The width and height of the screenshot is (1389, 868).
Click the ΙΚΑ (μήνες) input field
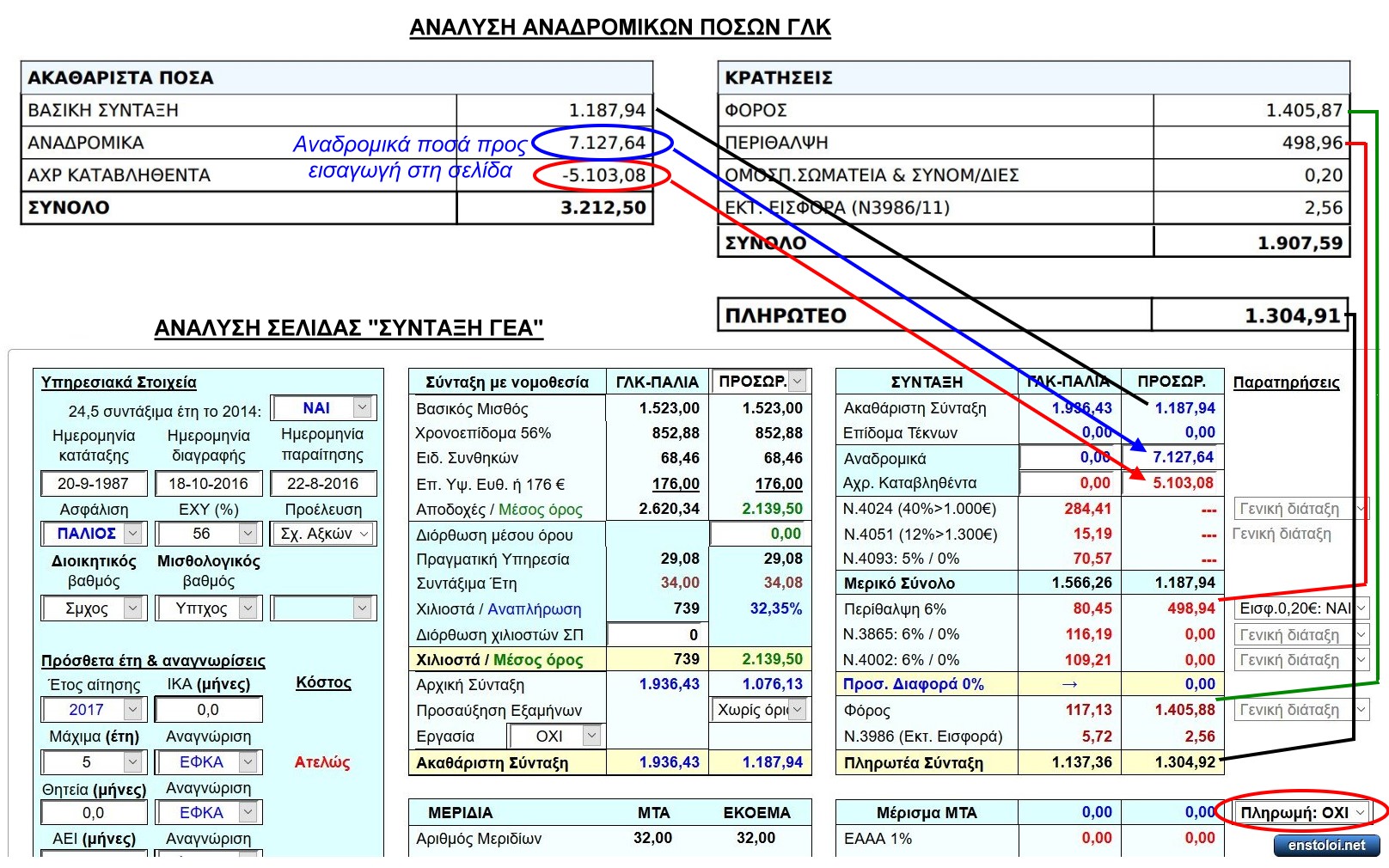208,710
